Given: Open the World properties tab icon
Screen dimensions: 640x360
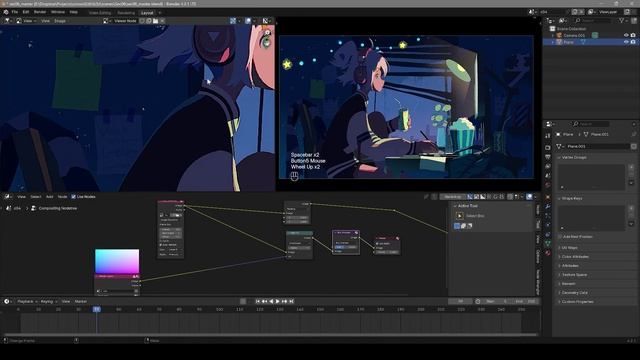Looking at the screenshot, I should click(x=548, y=185).
